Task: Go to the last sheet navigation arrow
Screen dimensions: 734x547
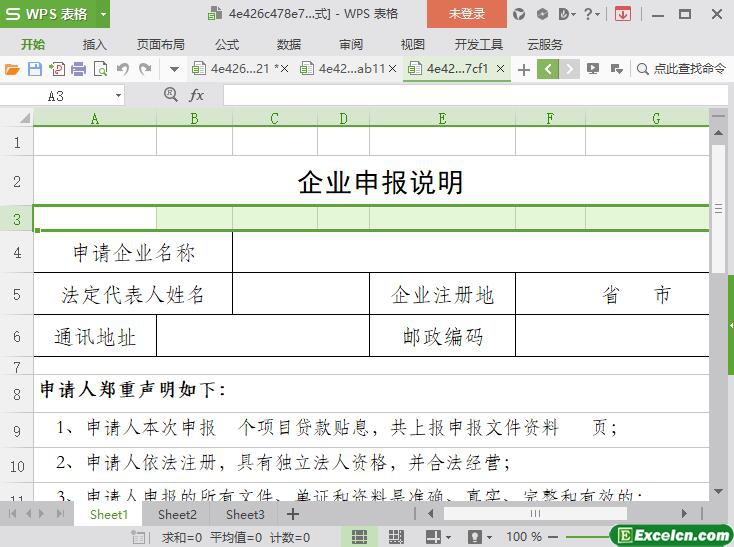Action: [x=60, y=514]
